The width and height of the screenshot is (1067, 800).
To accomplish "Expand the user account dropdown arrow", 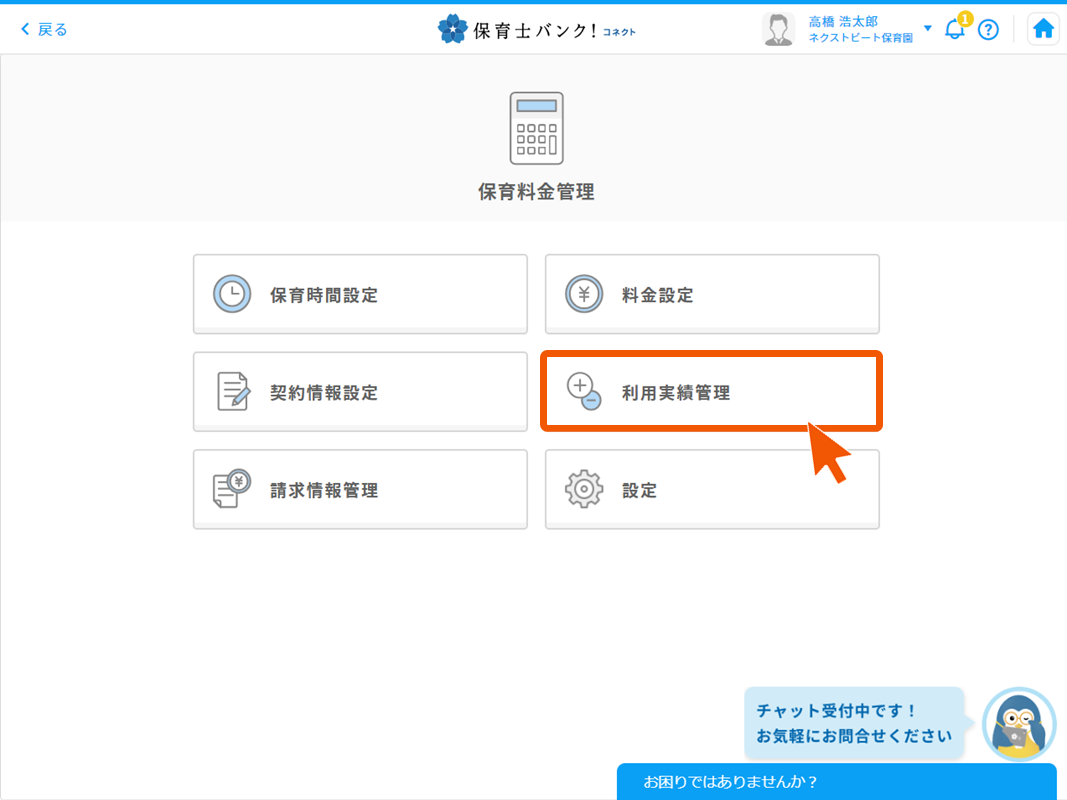I will tap(928, 28).
